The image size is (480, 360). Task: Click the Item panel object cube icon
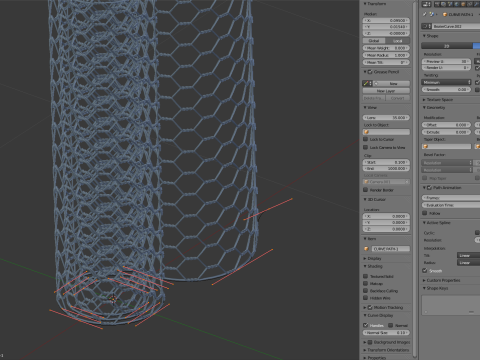pyautogui.click(x=367, y=249)
